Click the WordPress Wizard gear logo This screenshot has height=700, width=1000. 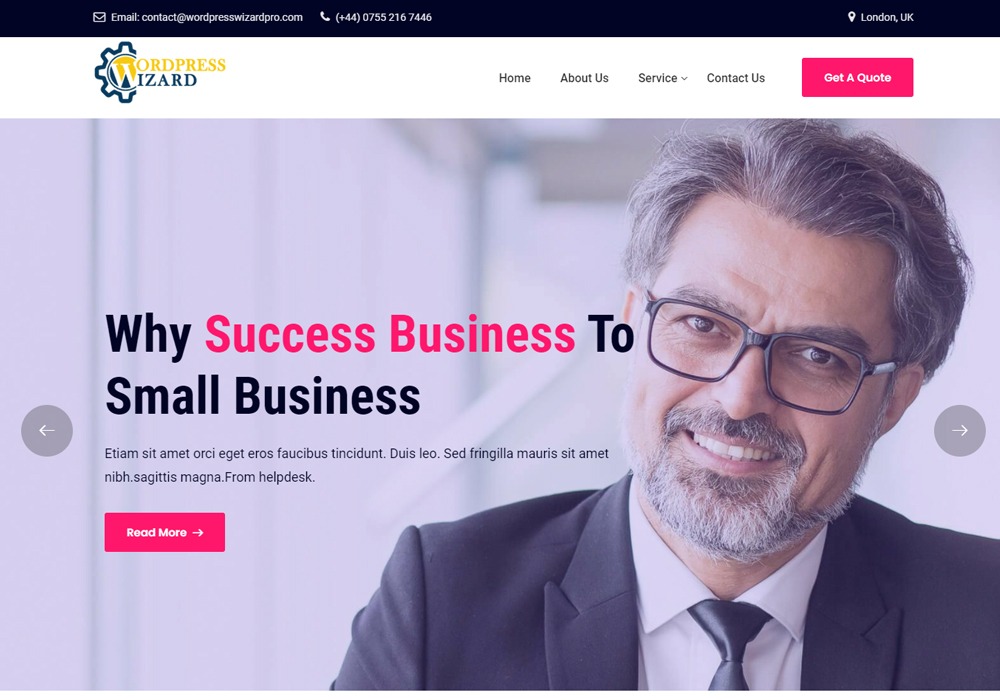pos(160,72)
